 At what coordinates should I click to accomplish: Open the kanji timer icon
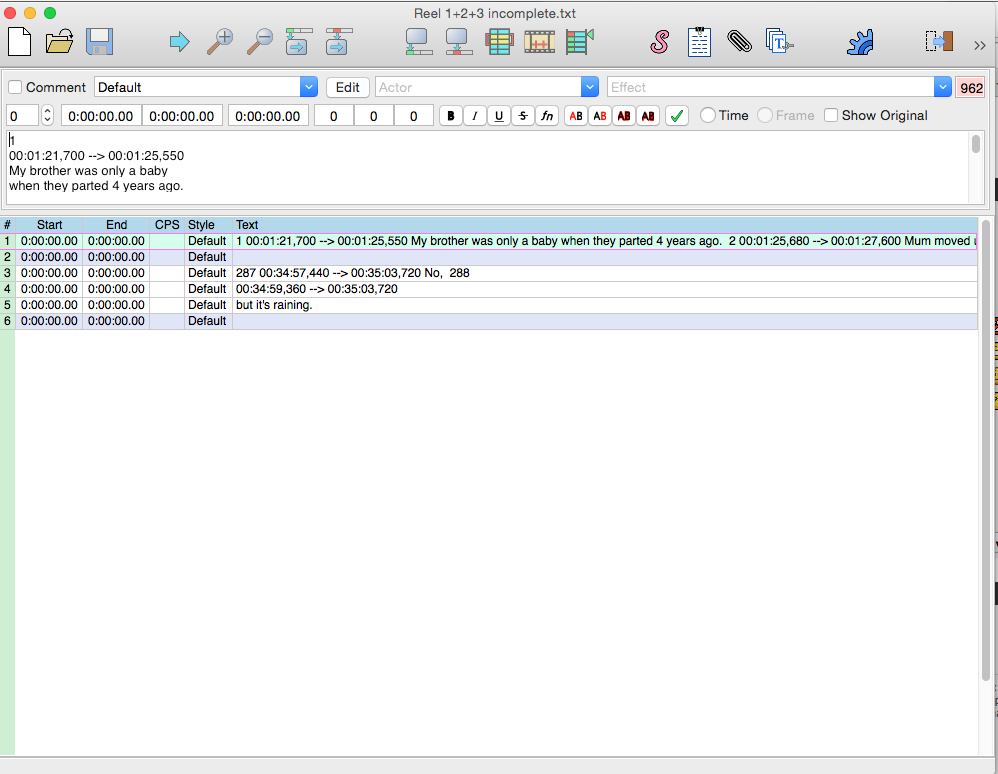click(x=579, y=42)
